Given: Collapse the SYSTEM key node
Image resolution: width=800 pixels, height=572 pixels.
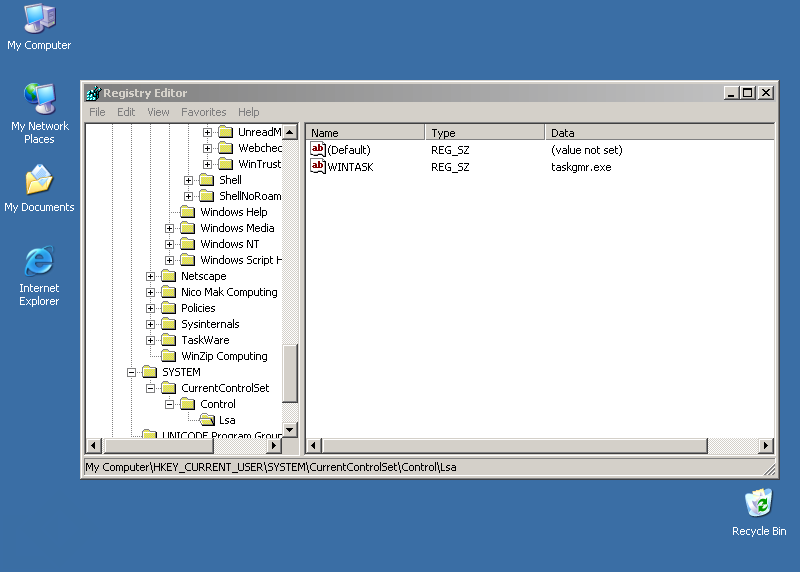Looking at the screenshot, I should [x=132, y=372].
